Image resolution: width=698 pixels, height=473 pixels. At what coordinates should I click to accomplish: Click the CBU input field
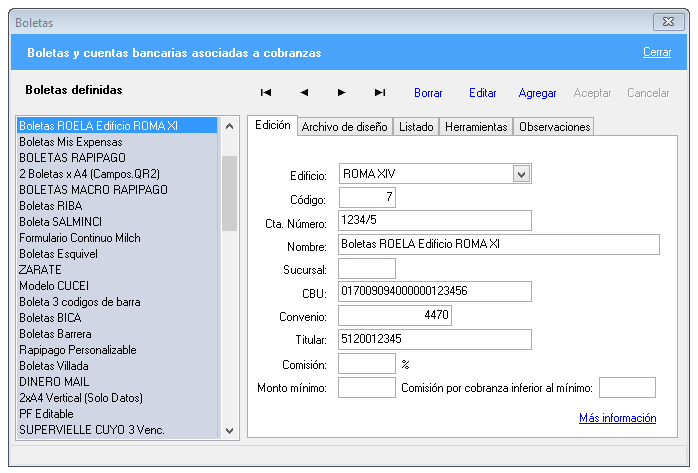click(435, 292)
